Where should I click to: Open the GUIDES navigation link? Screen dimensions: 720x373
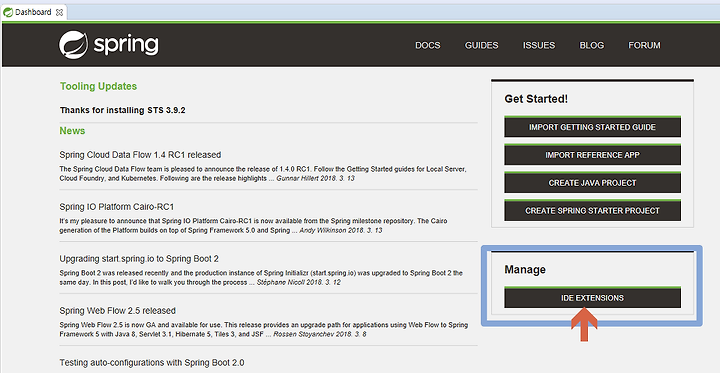[x=481, y=45]
